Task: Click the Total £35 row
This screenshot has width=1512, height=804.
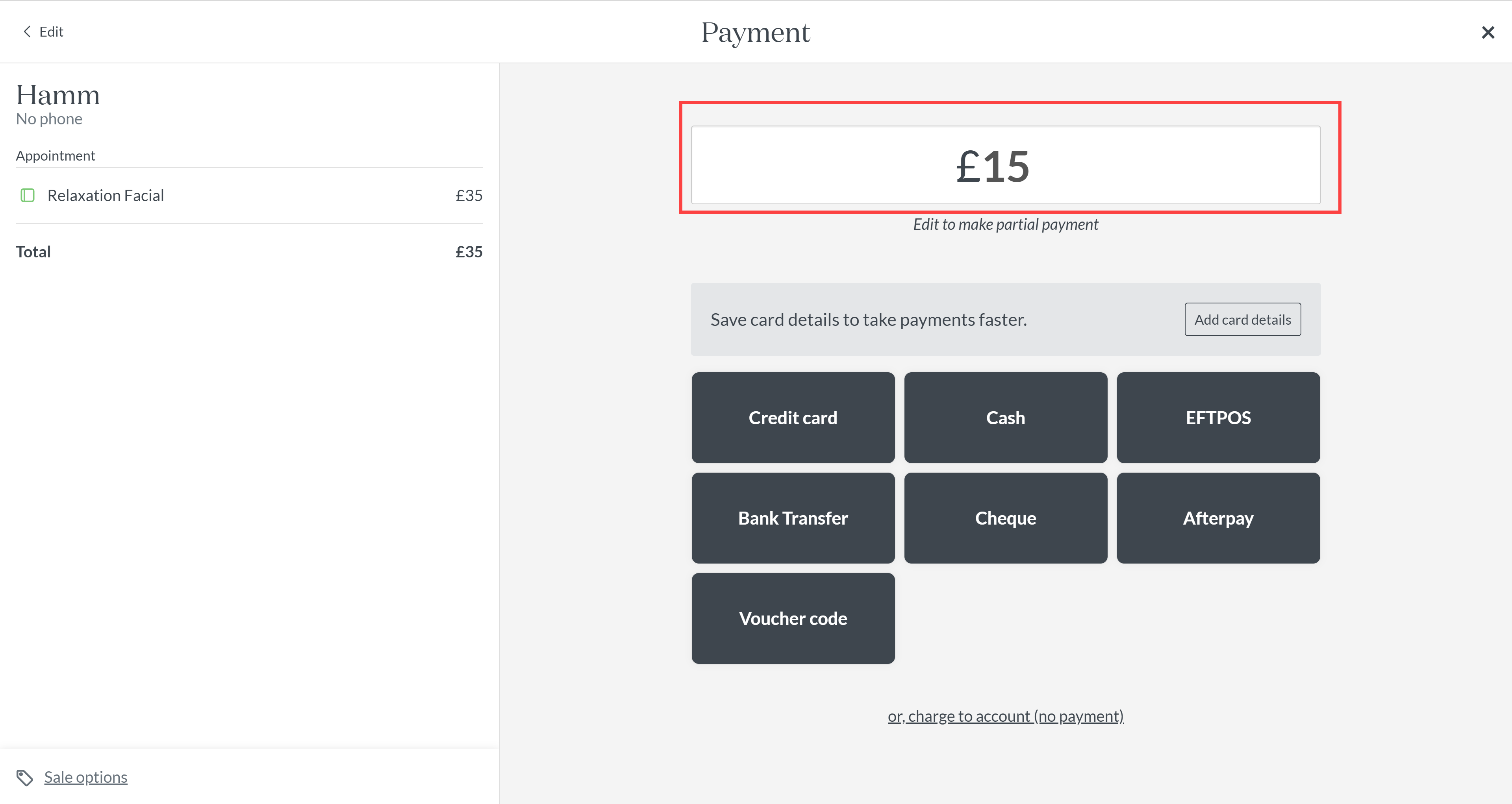Action: pyautogui.click(x=249, y=251)
